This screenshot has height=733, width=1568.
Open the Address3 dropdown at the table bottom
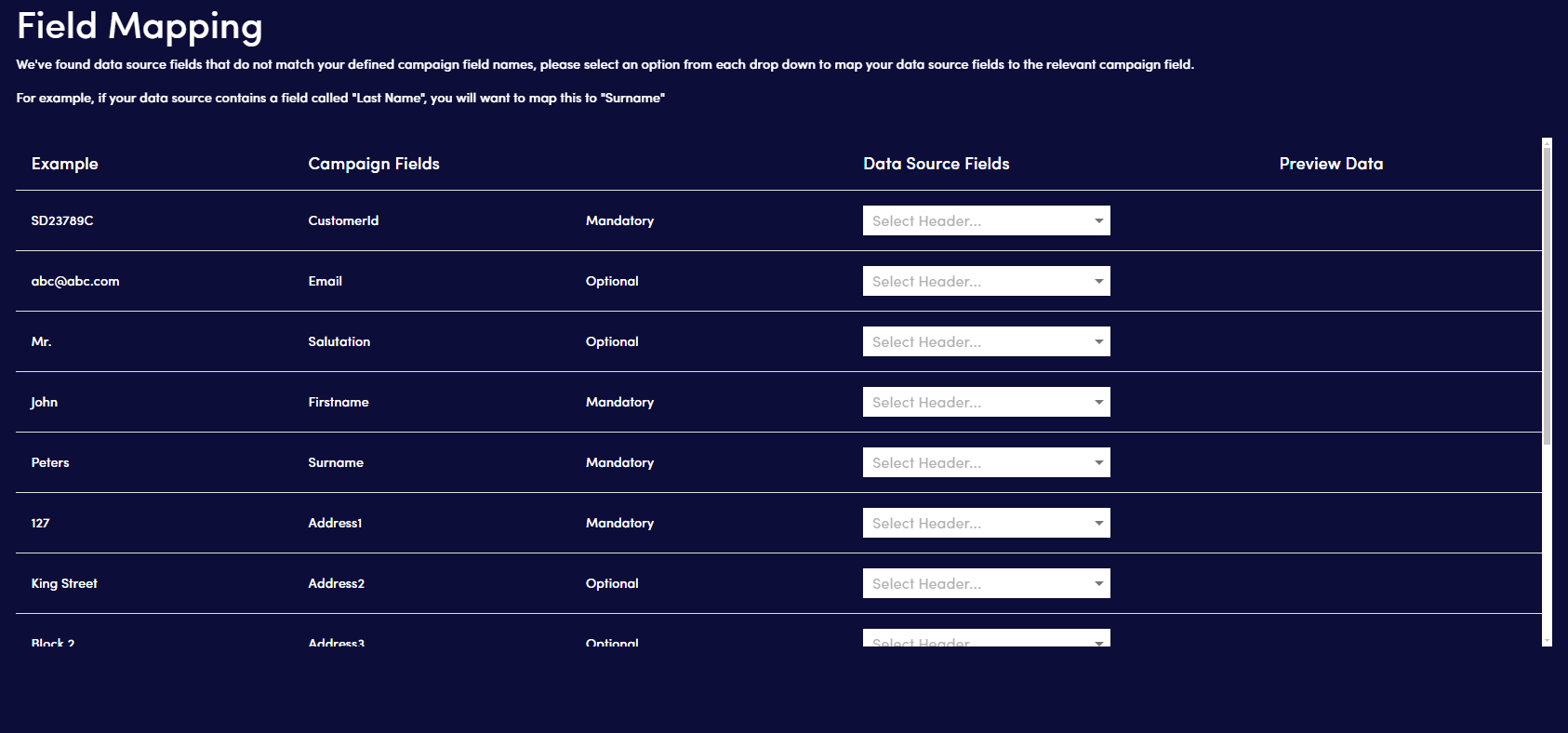coord(986,640)
